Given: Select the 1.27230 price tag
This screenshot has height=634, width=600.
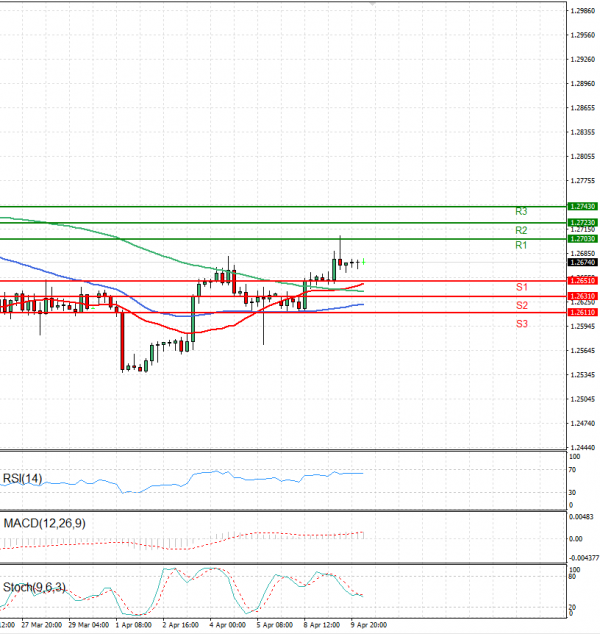Looking at the screenshot, I should [x=583, y=223].
